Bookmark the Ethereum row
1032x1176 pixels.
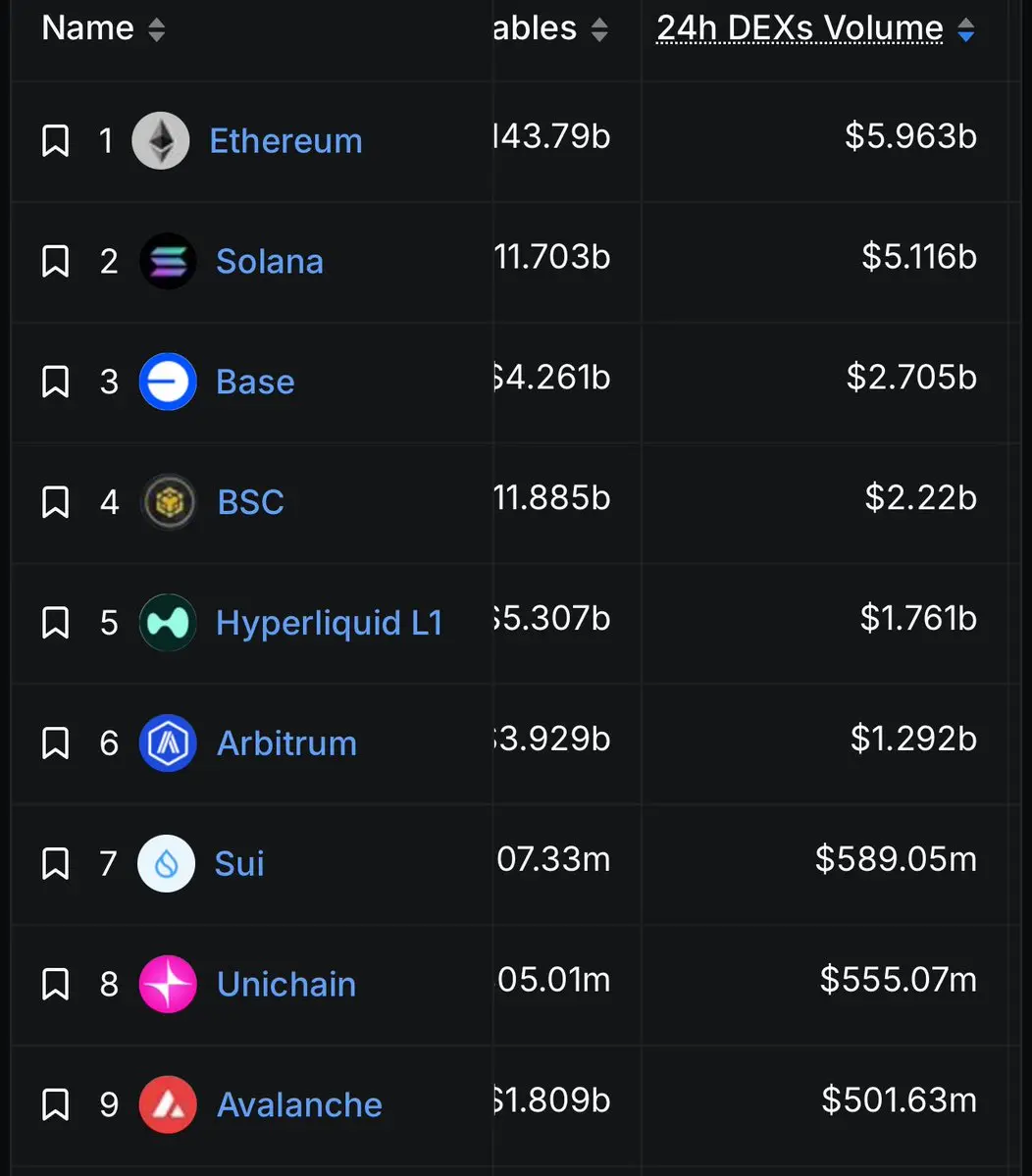click(x=56, y=140)
